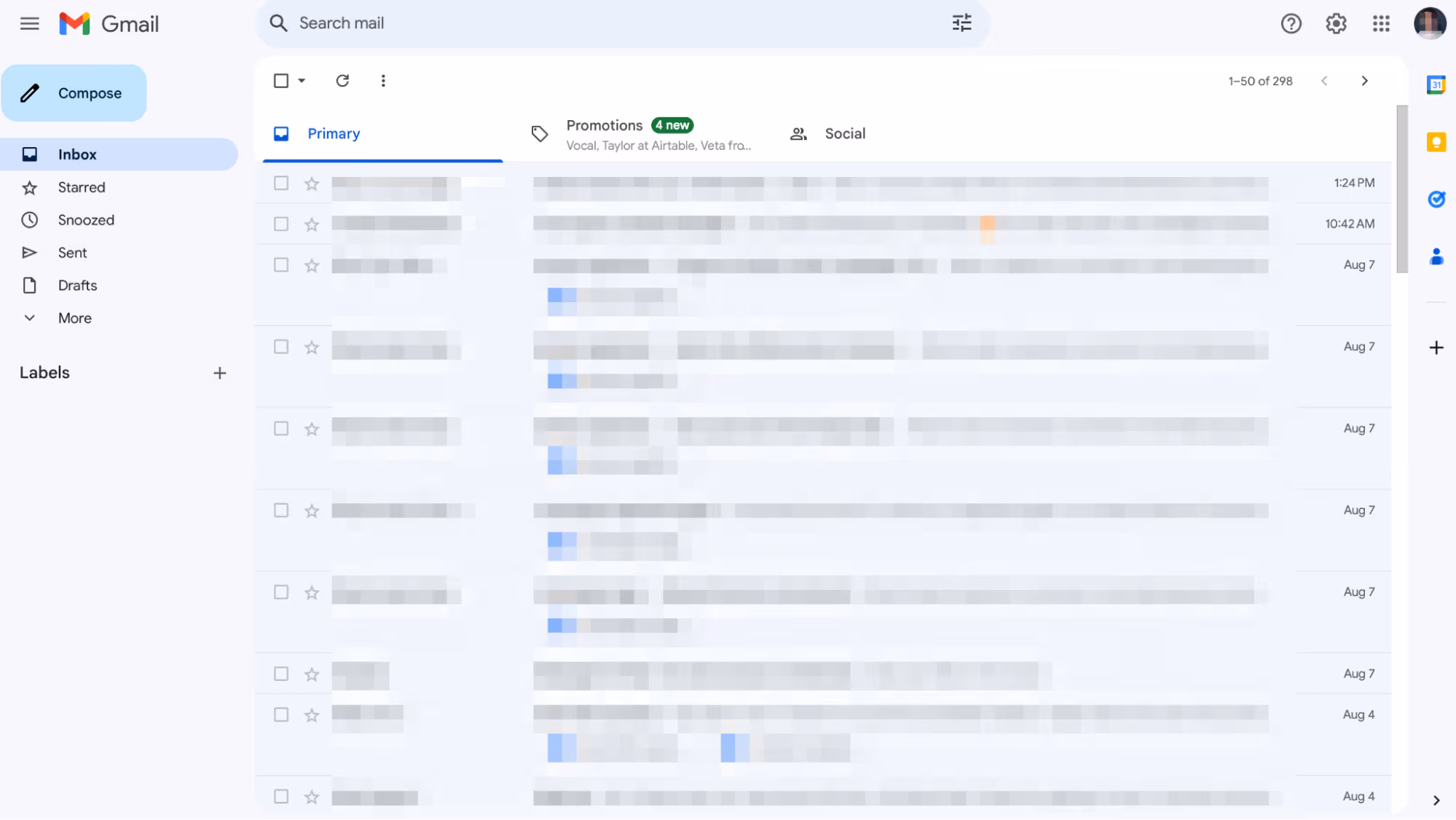Tick the master select-all checkbox

pyautogui.click(x=281, y=81)
